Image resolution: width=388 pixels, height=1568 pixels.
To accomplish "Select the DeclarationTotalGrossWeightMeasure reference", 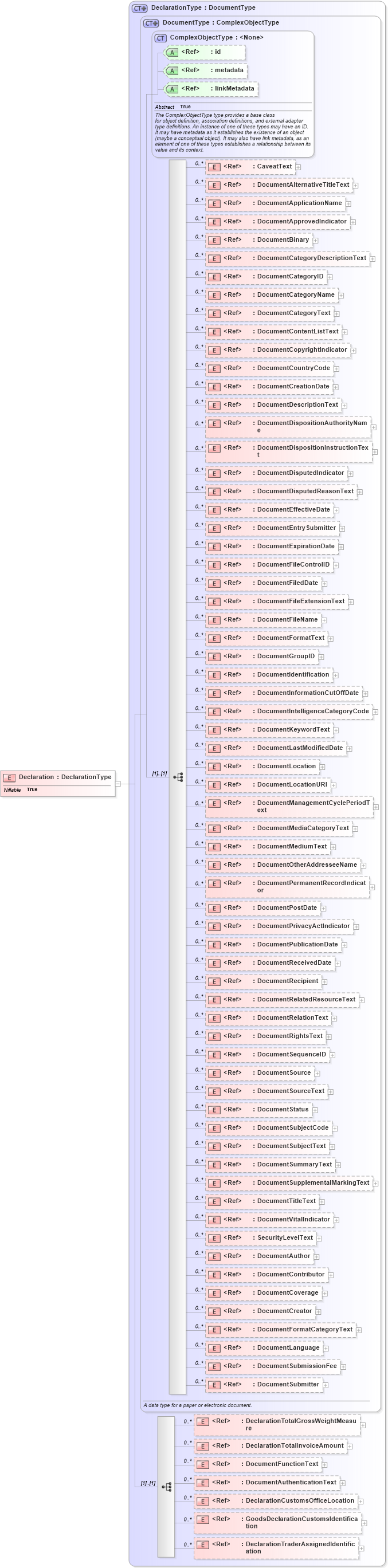I will point(277,1425).
